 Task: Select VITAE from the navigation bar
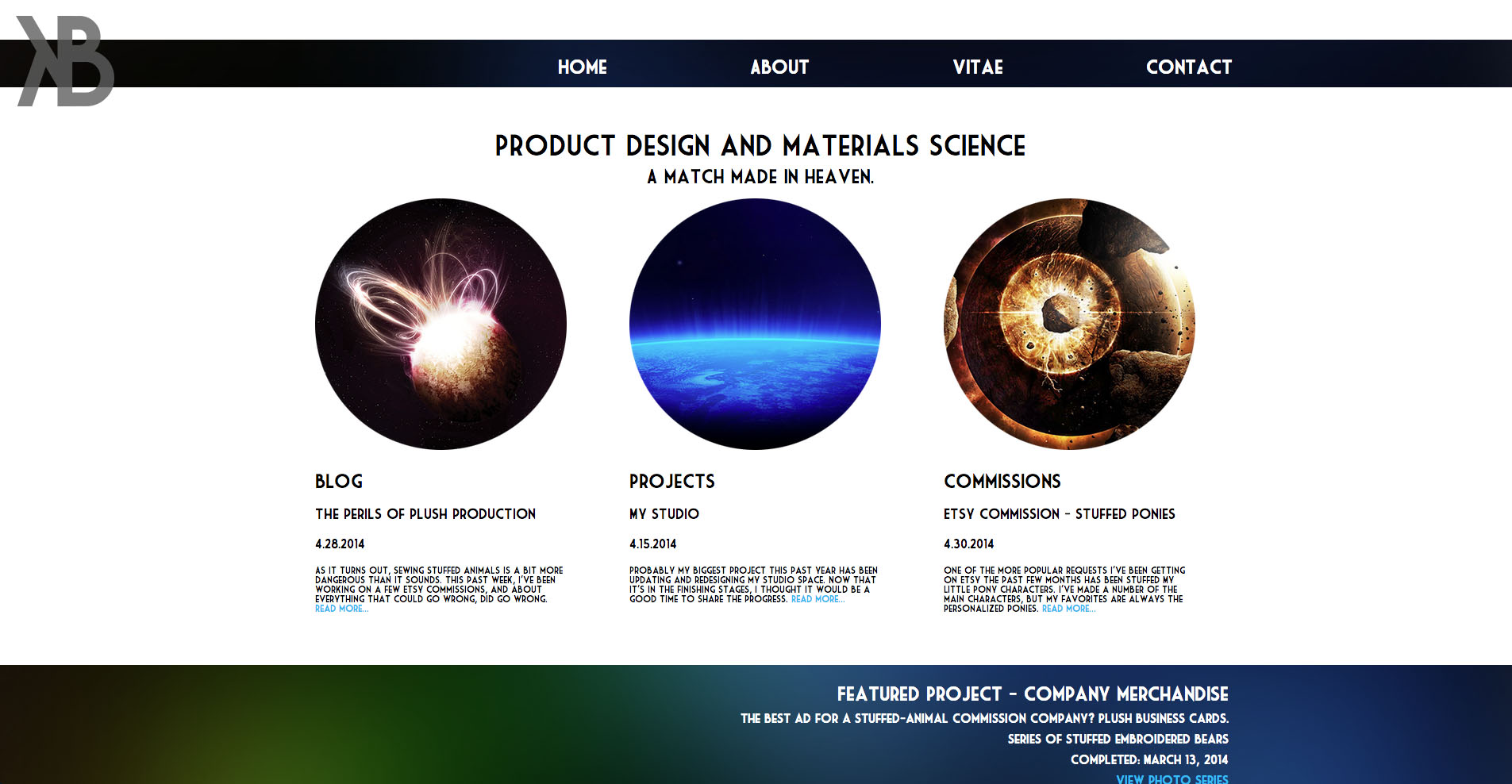[x=977, y=67]
